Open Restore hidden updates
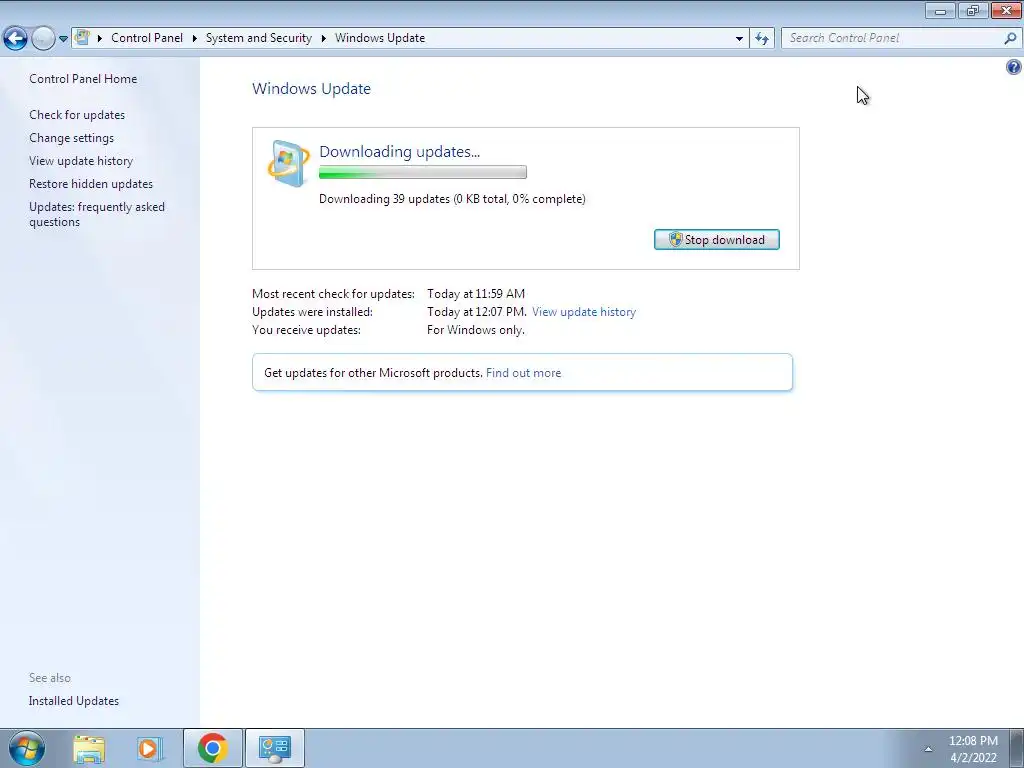Viewport: 1024px width, 768px height. (x=91, y=184)
